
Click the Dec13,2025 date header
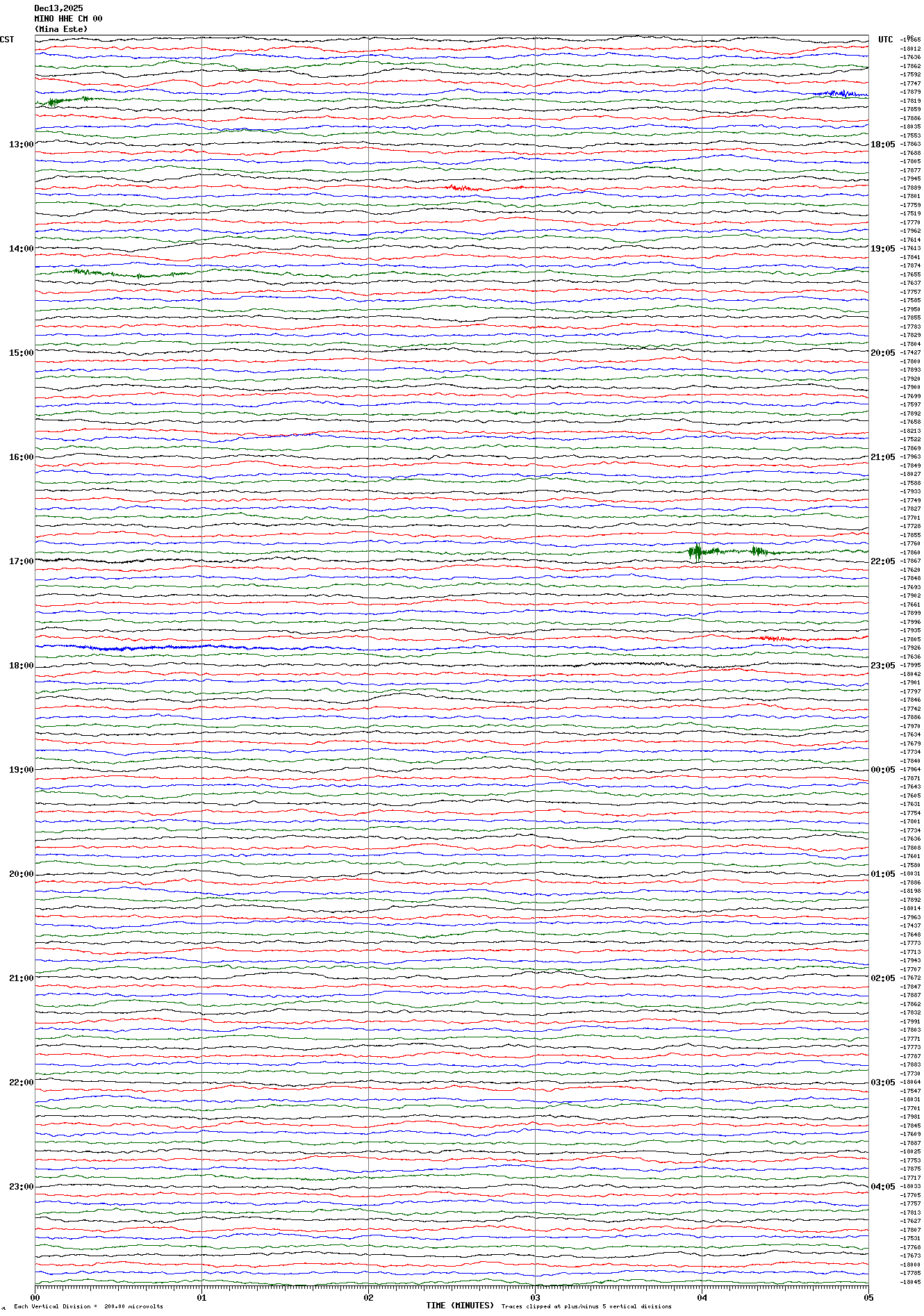pos(58,8)
